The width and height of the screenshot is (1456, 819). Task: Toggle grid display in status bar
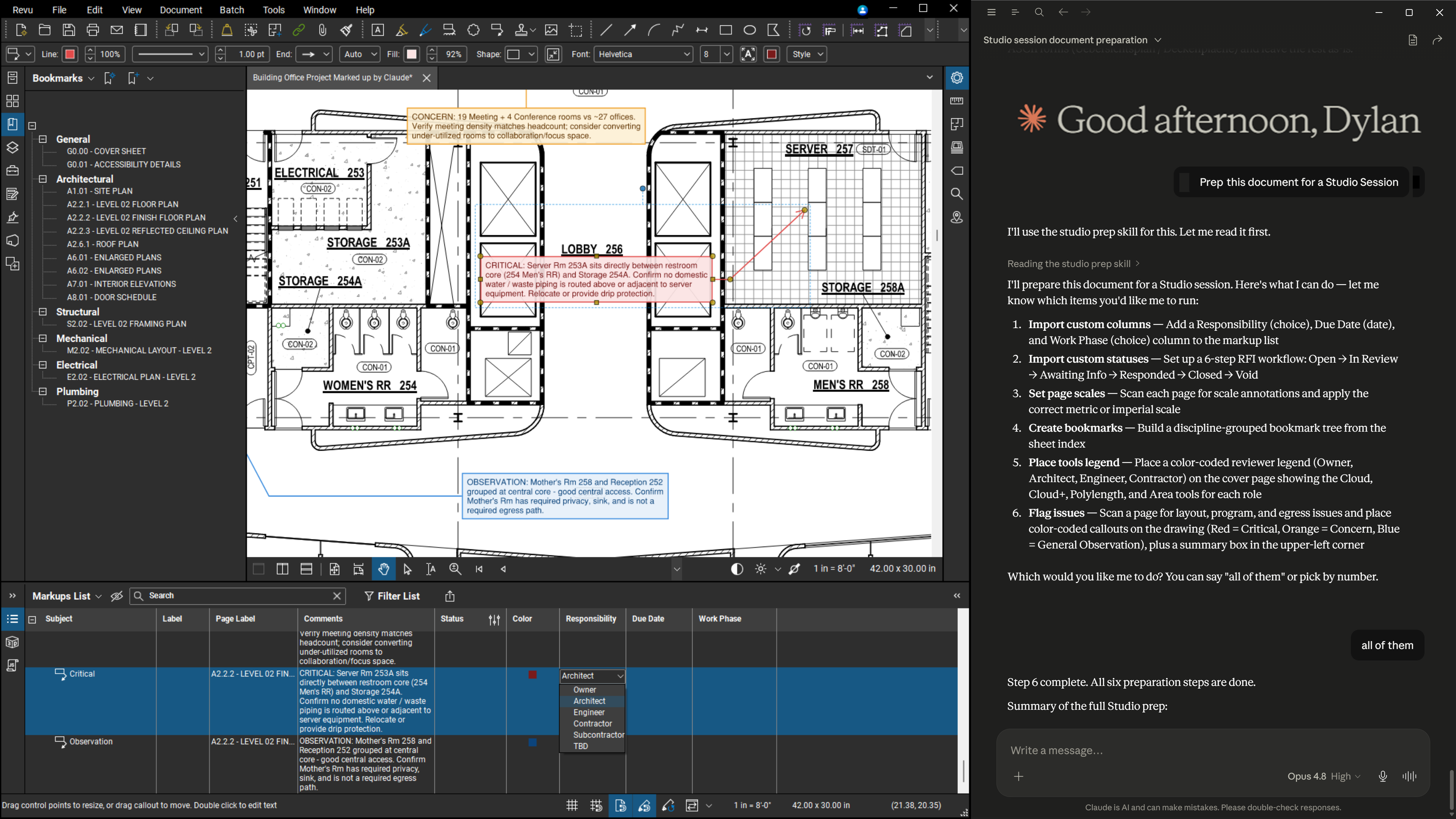[572, 805]
